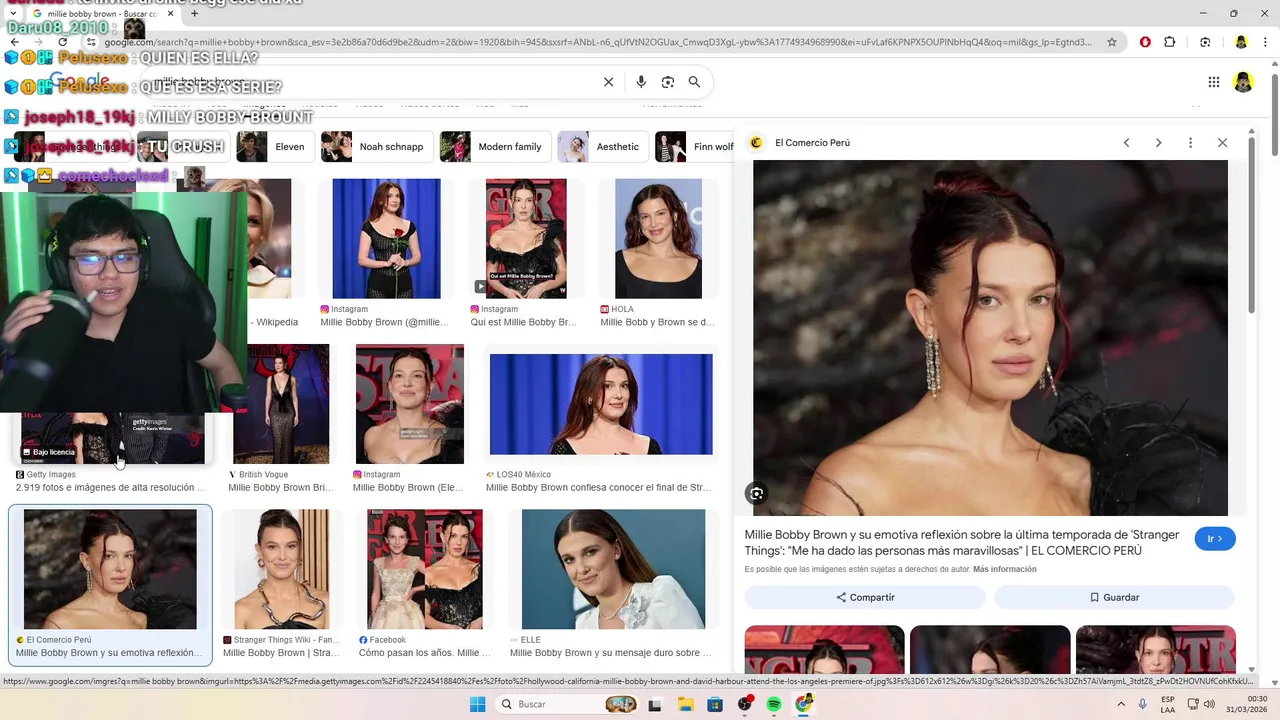Screen dimensions: 1280x720
Task: Reload the page in Chrome
Action: pos(63,42)
